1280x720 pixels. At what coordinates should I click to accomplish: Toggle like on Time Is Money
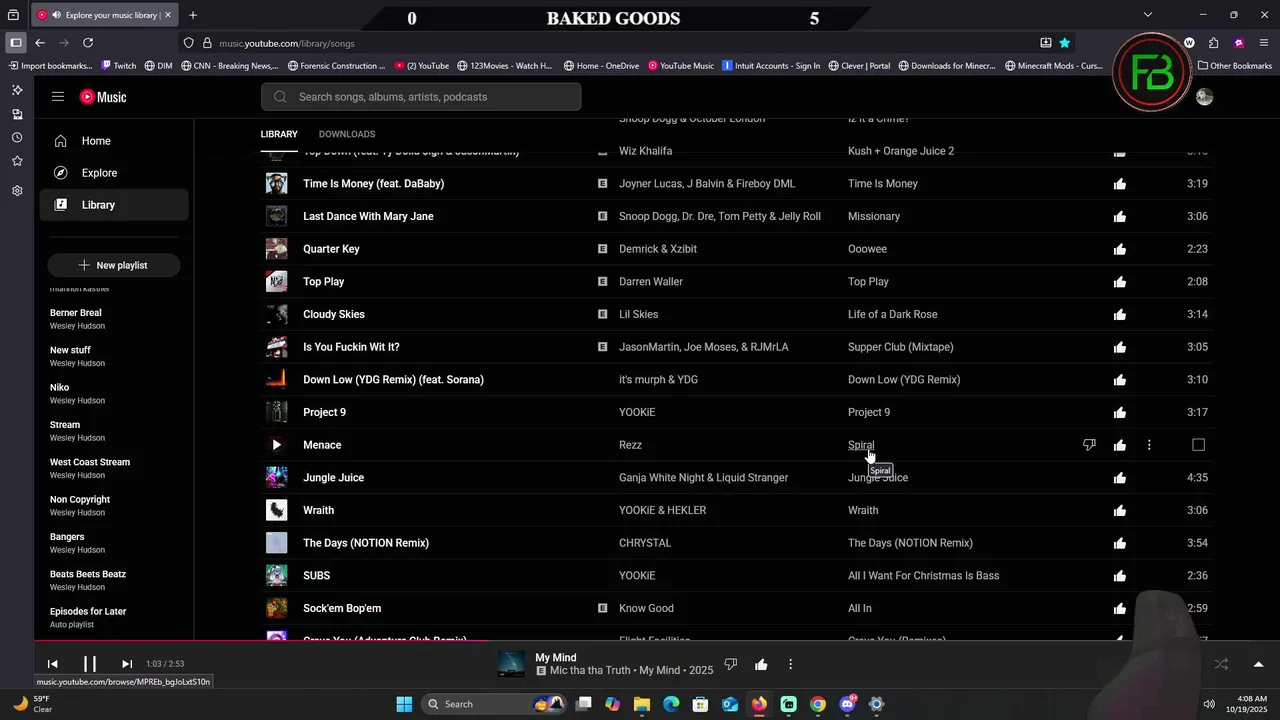(1119, 184)
